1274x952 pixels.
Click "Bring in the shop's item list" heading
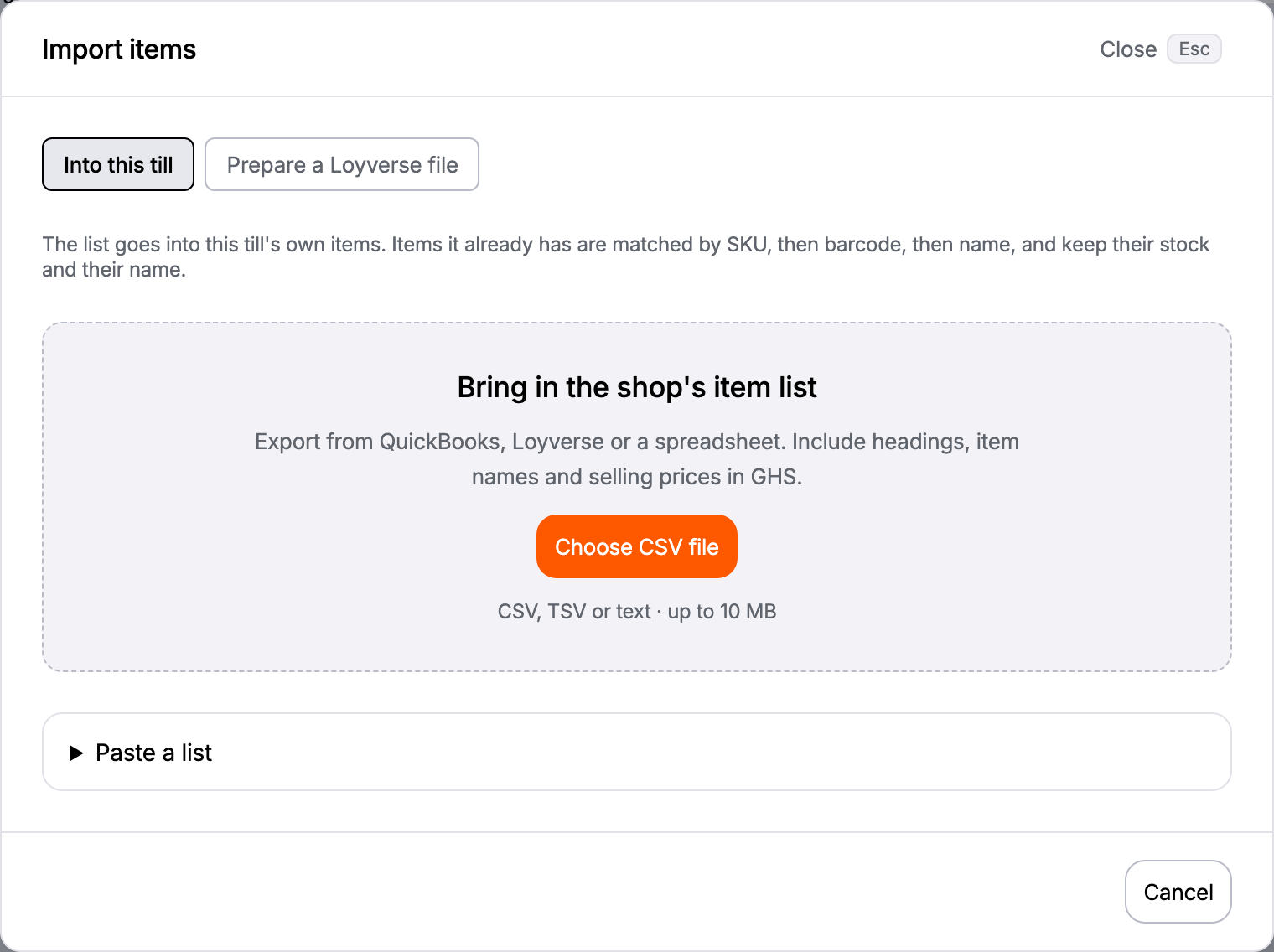[637, 387]
